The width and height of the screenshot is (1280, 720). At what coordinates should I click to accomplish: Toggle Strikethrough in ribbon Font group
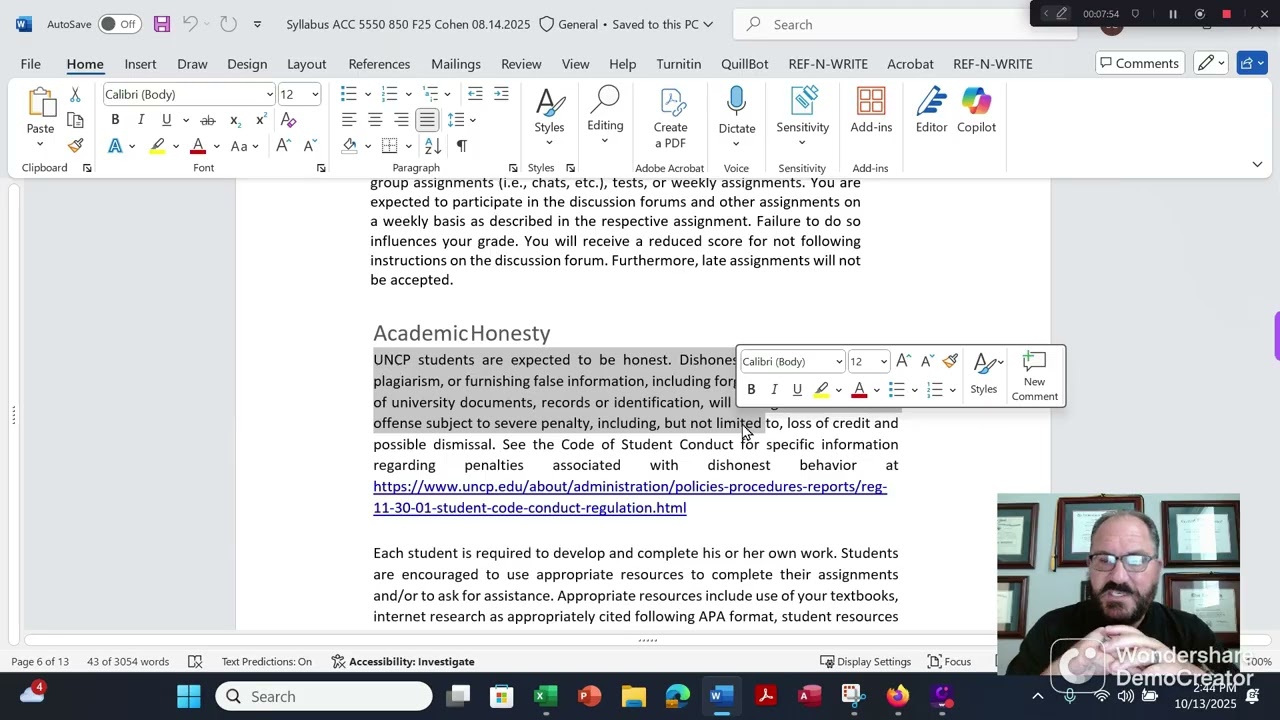coord(208,120)
